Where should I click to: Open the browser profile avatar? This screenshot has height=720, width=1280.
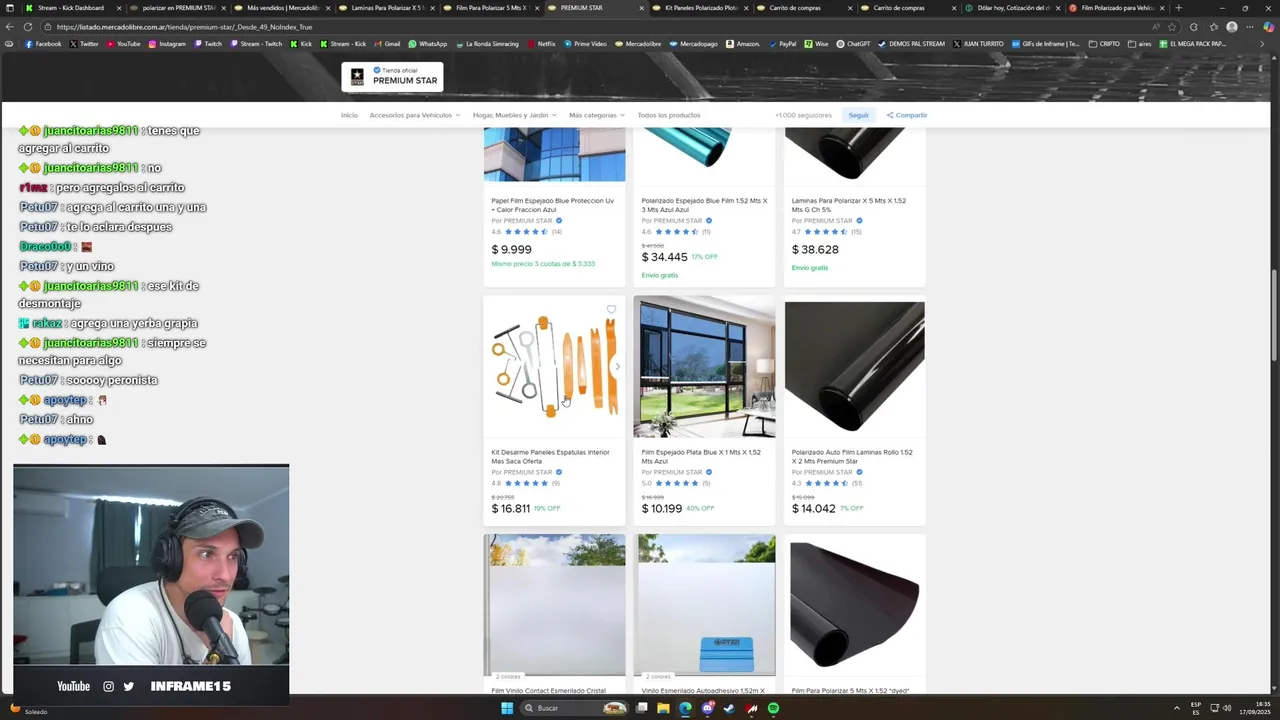pos(1232,27)
